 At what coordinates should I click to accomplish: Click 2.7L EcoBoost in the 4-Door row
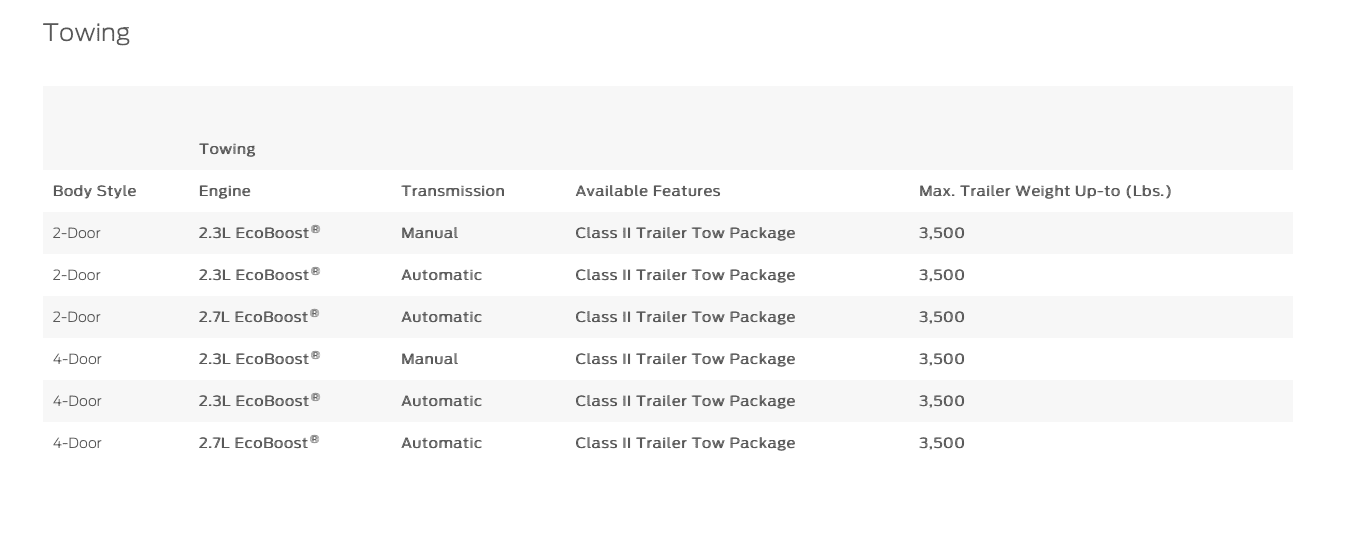pyautogui.click(x=259, y=443)
